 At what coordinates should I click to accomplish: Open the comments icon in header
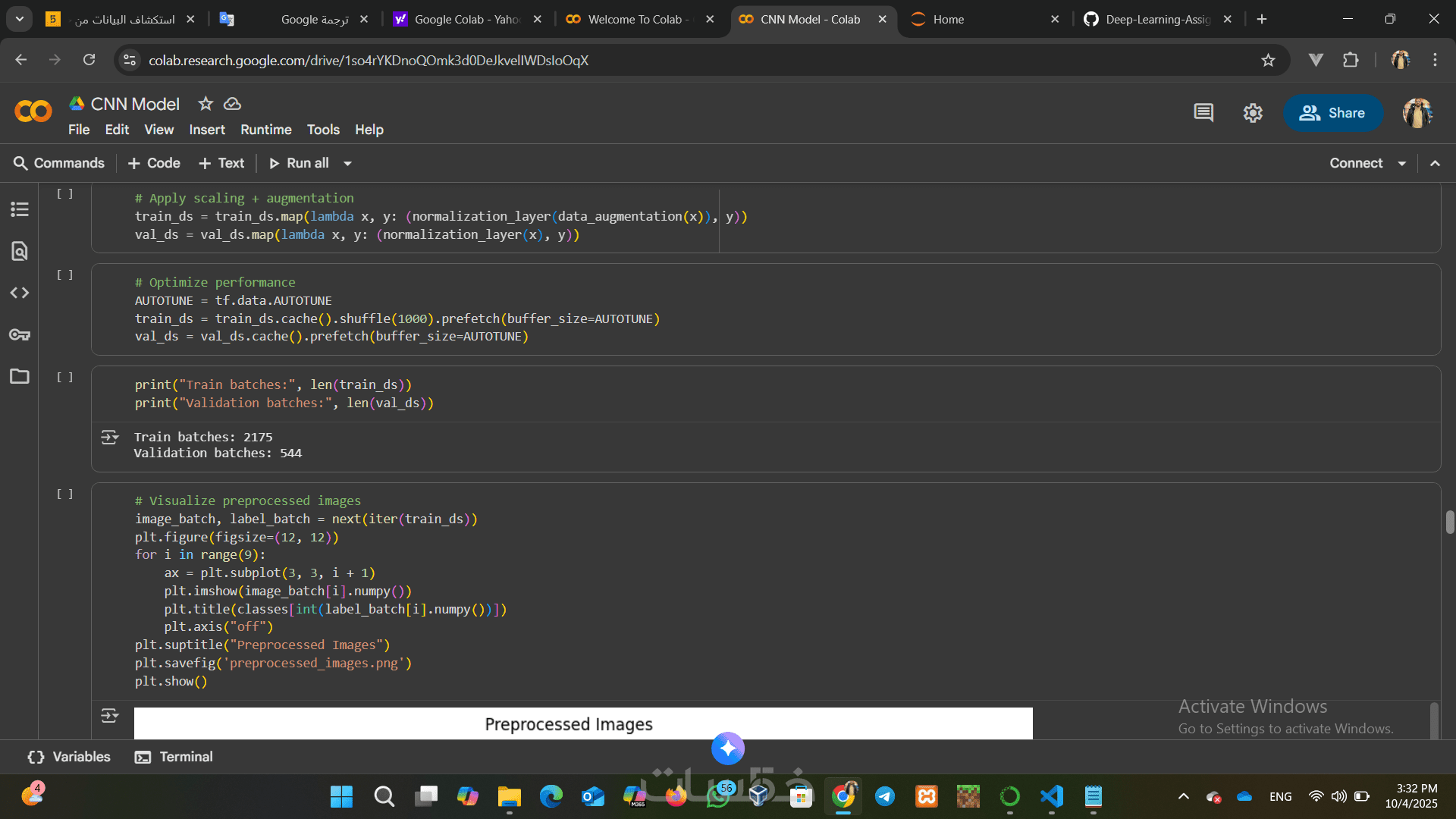1203,113
